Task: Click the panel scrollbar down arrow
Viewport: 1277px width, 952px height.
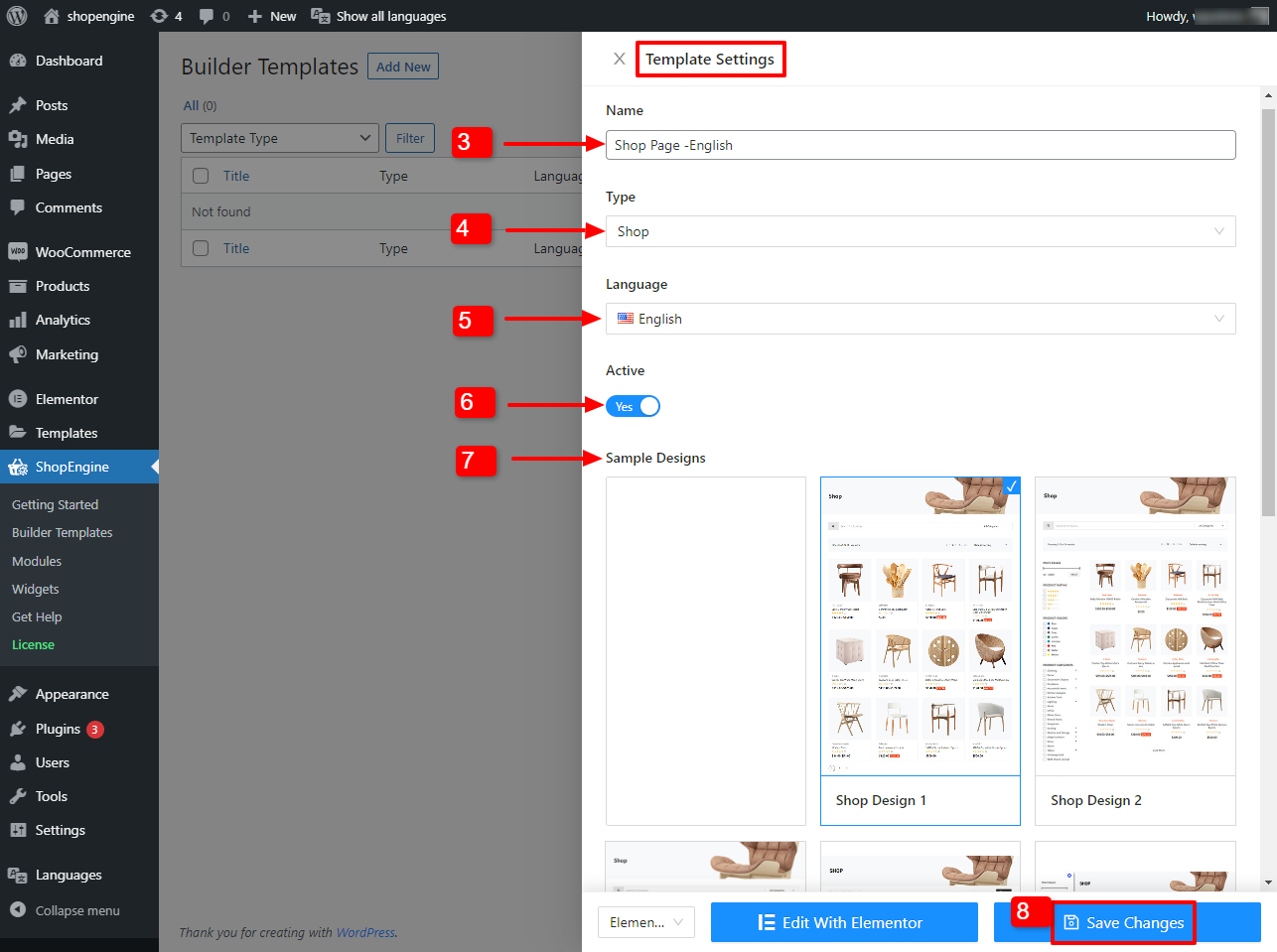Action: pos(1268,883)
